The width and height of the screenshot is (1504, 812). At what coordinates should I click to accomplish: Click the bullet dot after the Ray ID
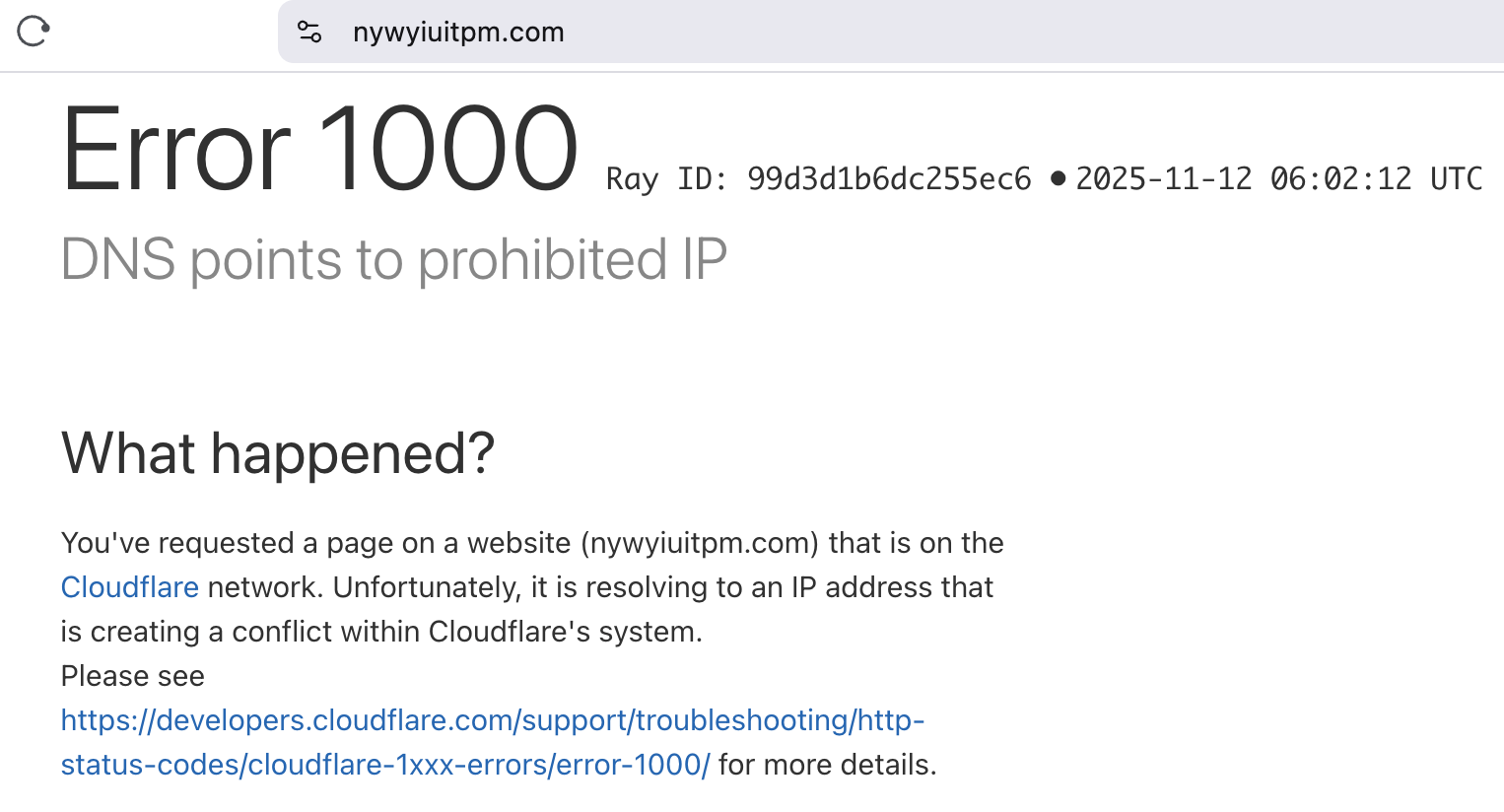[x=1058, y=178]
